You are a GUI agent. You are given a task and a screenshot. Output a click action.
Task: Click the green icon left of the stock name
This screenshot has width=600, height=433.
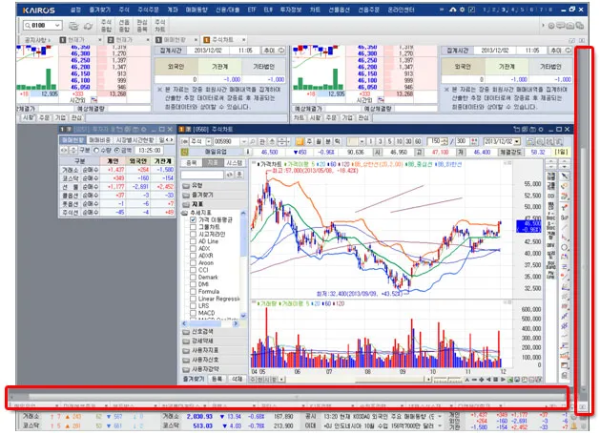coord(185,152)
